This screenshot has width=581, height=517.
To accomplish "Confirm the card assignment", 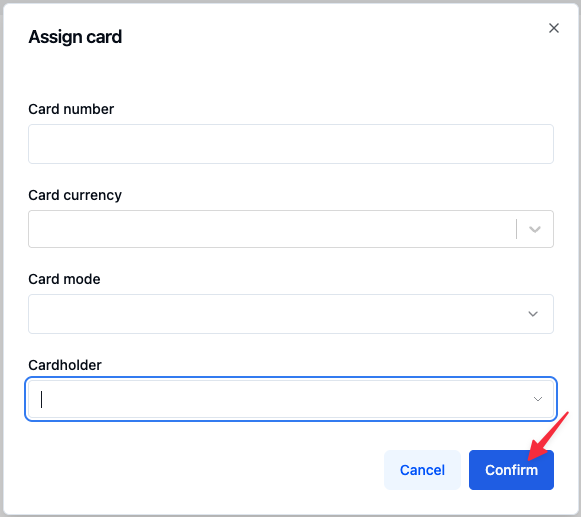I will point(511,470).
